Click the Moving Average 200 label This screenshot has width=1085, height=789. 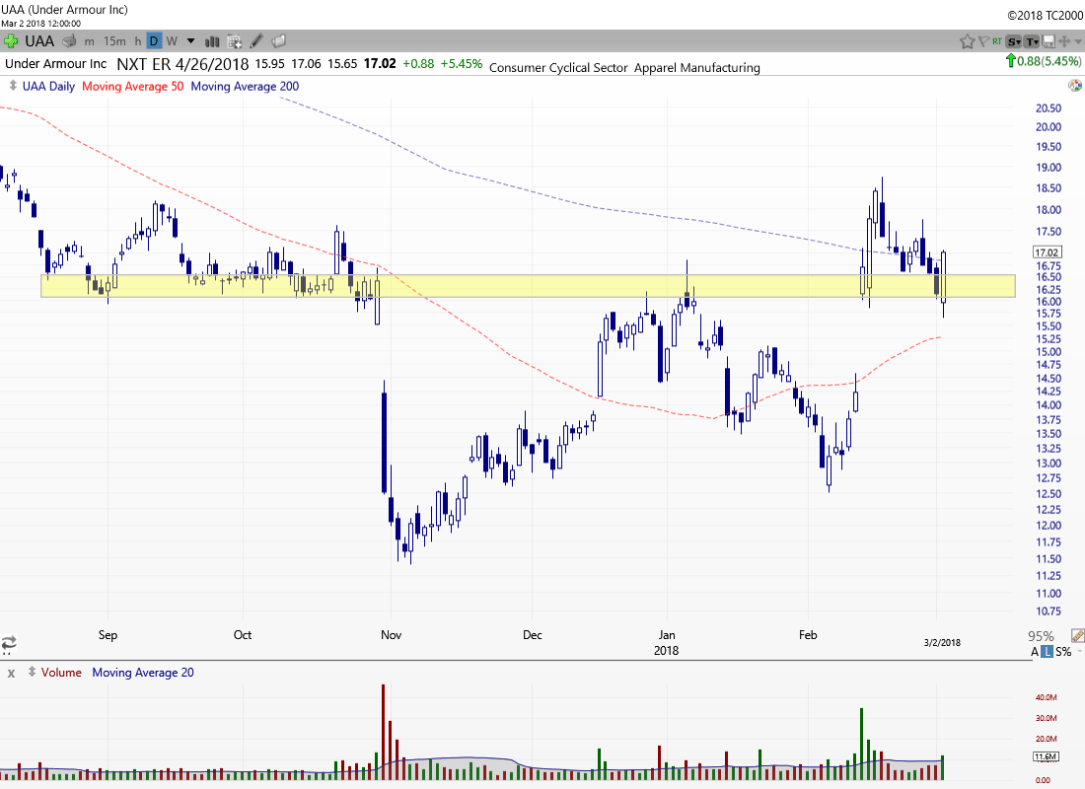[244, 86]
